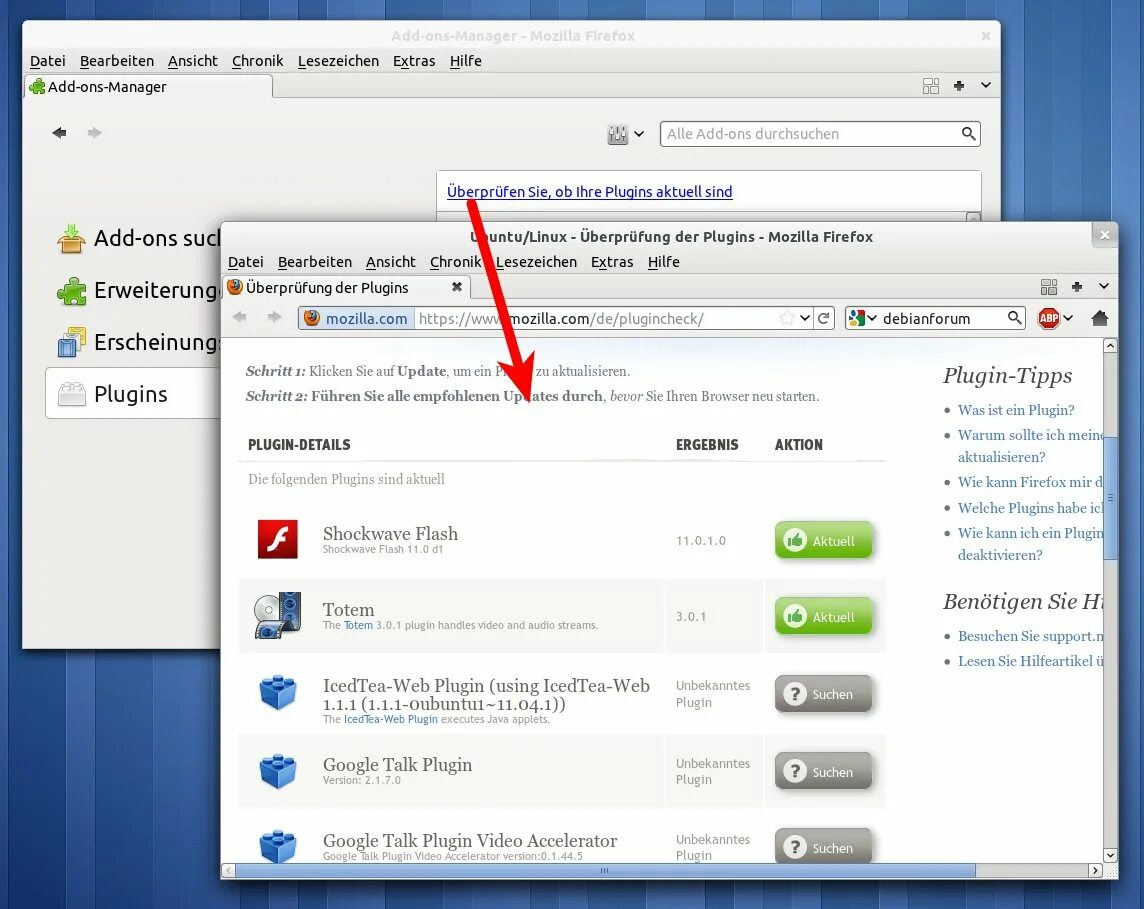Select Add-ons suchen category in sidebar
Screen dimensions: 1144x909
[139, 239]
